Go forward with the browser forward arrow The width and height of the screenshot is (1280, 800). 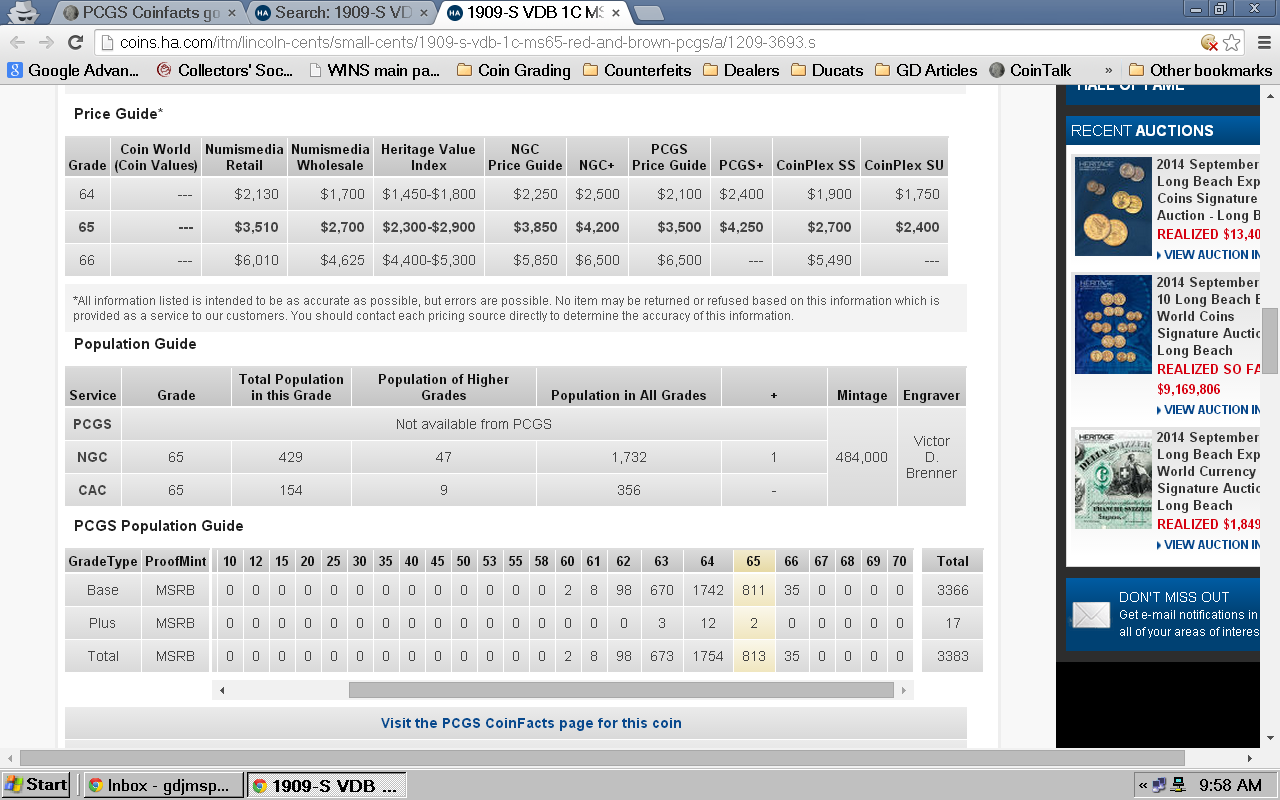pos(46,42)
